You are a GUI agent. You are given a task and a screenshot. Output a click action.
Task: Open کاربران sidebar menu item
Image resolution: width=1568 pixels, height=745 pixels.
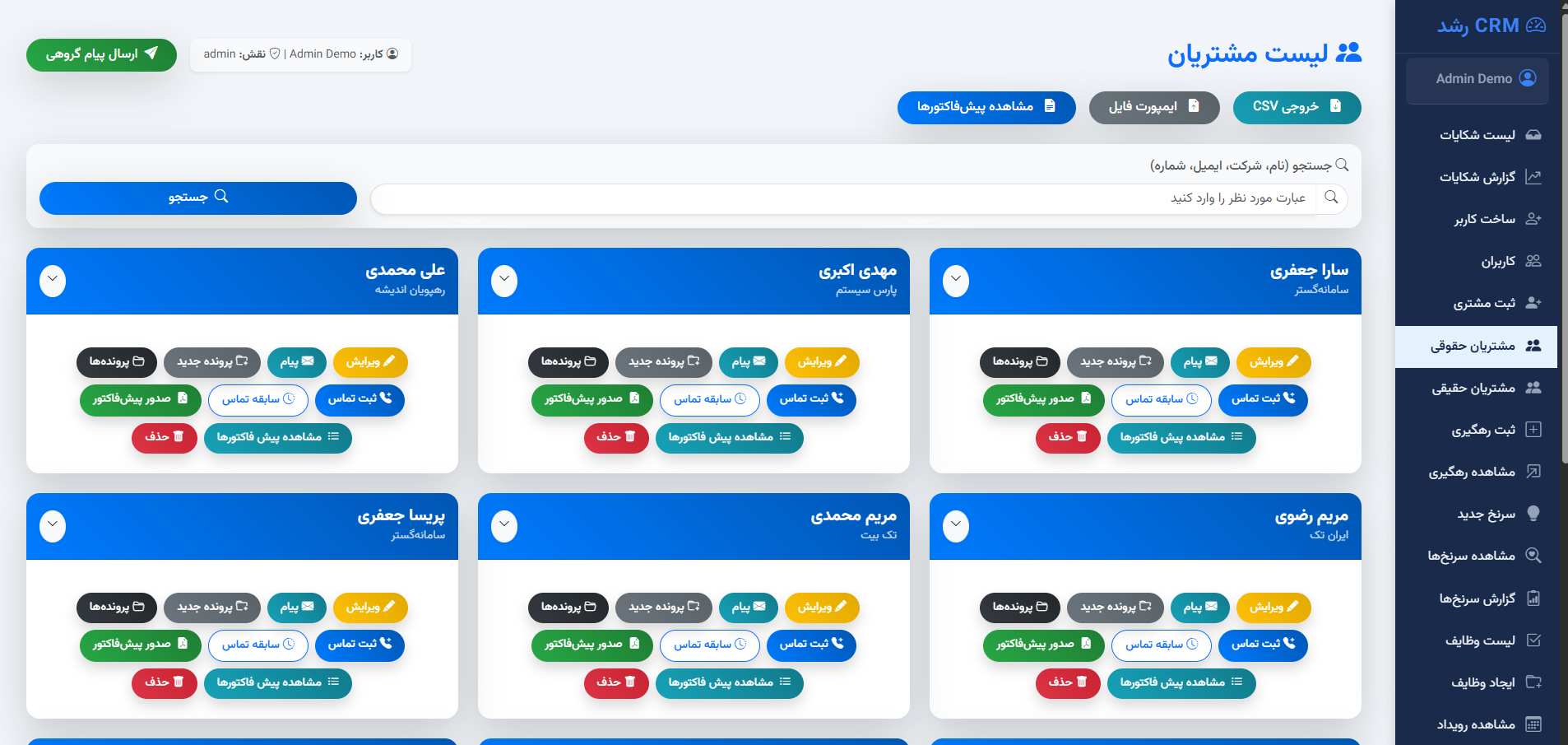(x=1497, y=261)
